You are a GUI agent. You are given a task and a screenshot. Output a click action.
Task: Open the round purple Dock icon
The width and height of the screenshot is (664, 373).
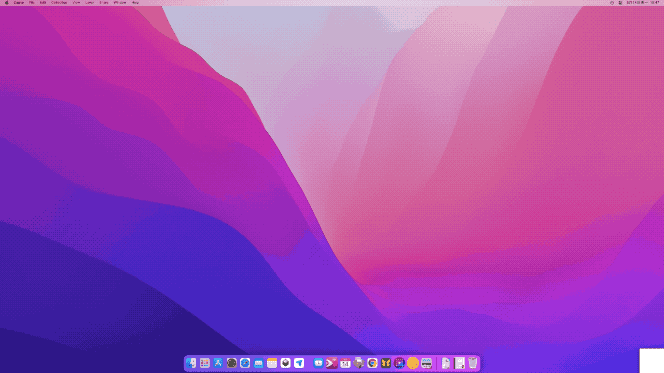pyautogui.click(x=399, y=363)
